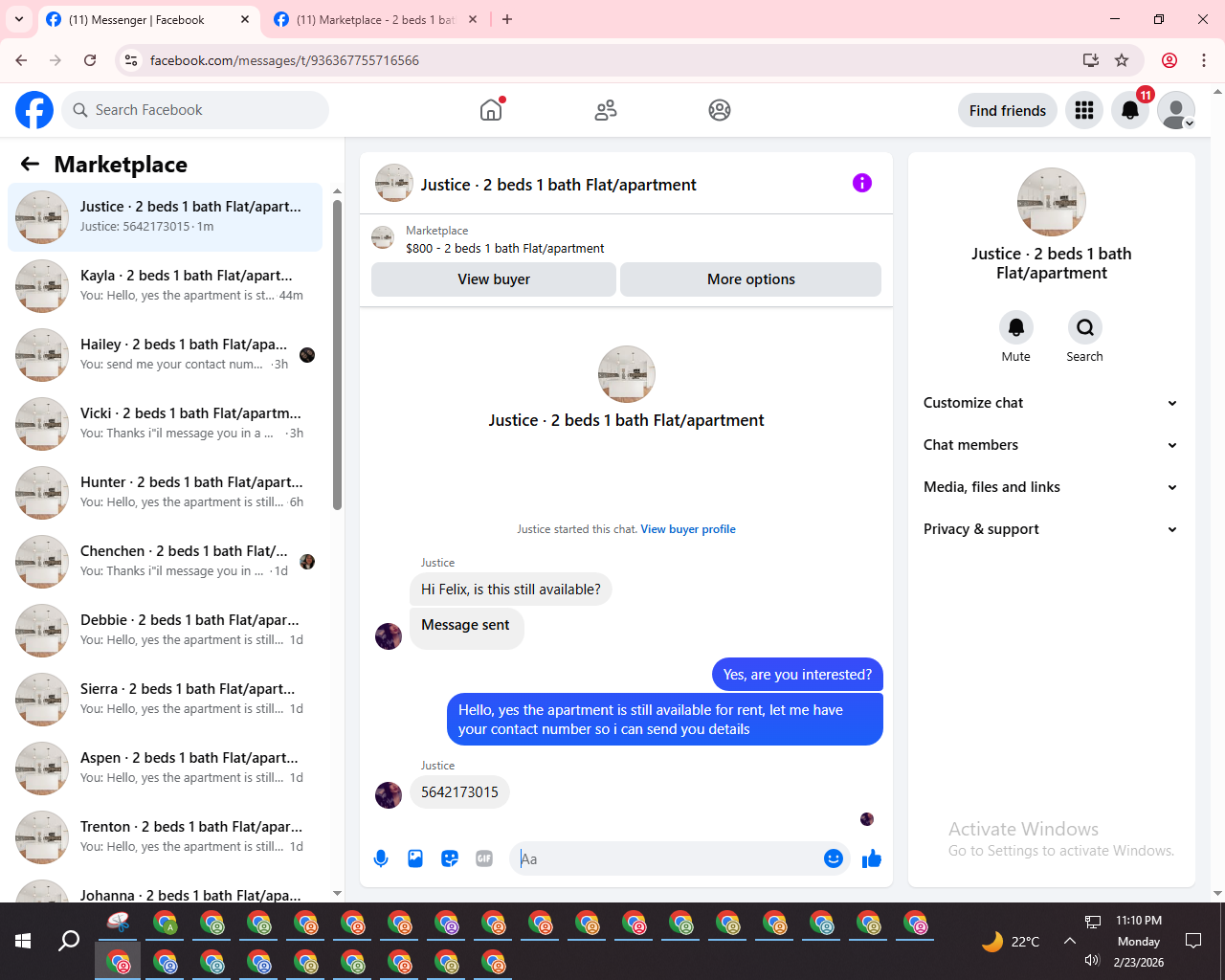Send a voice clip with microphone icon

click(381, 858)
